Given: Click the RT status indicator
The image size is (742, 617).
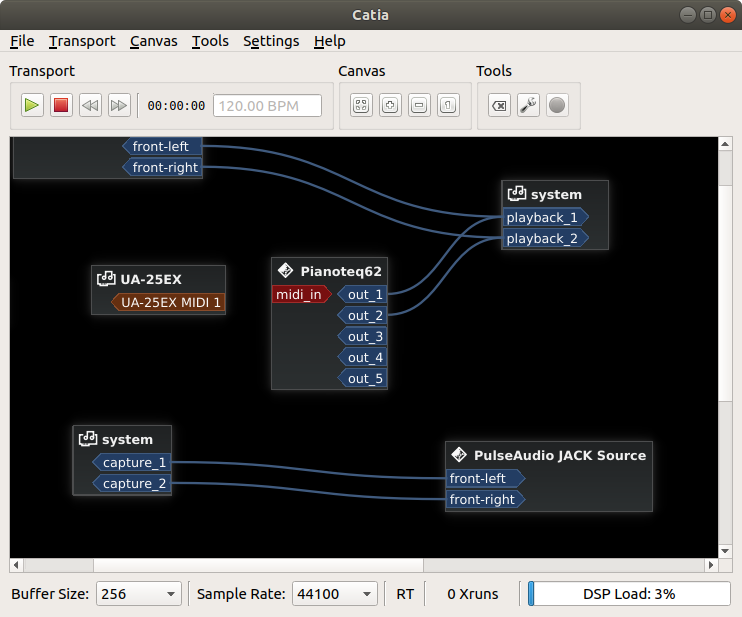Looking at the screenshot, I should pos(405,594).
